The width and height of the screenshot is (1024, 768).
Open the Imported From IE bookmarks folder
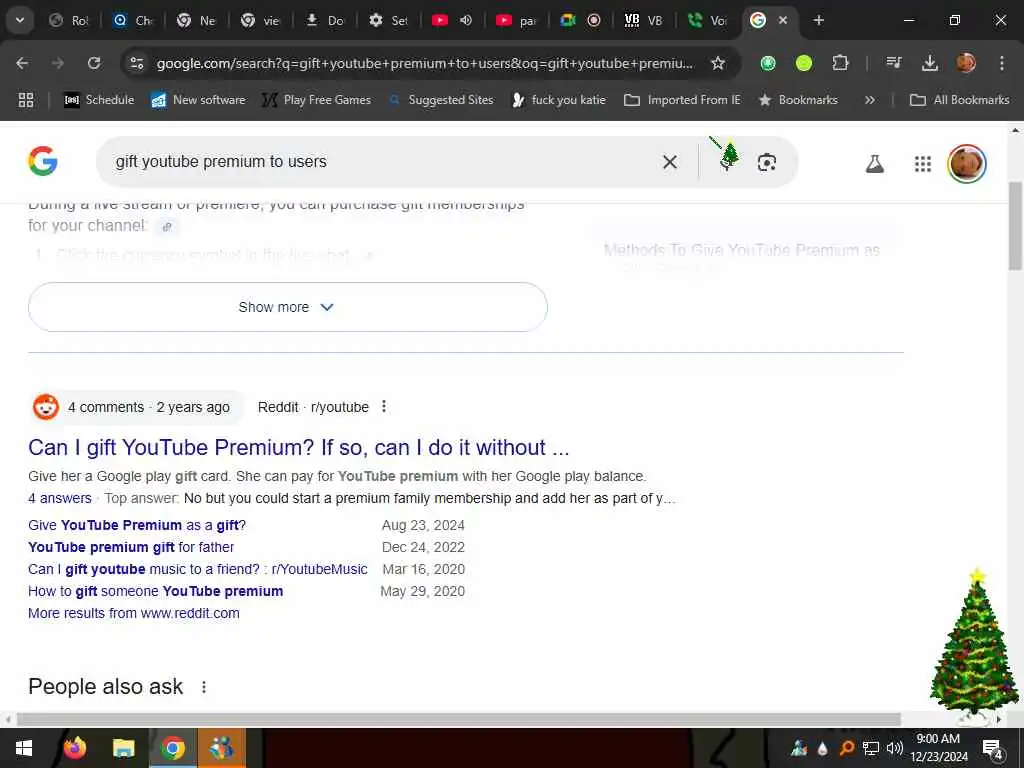point(682,100)
